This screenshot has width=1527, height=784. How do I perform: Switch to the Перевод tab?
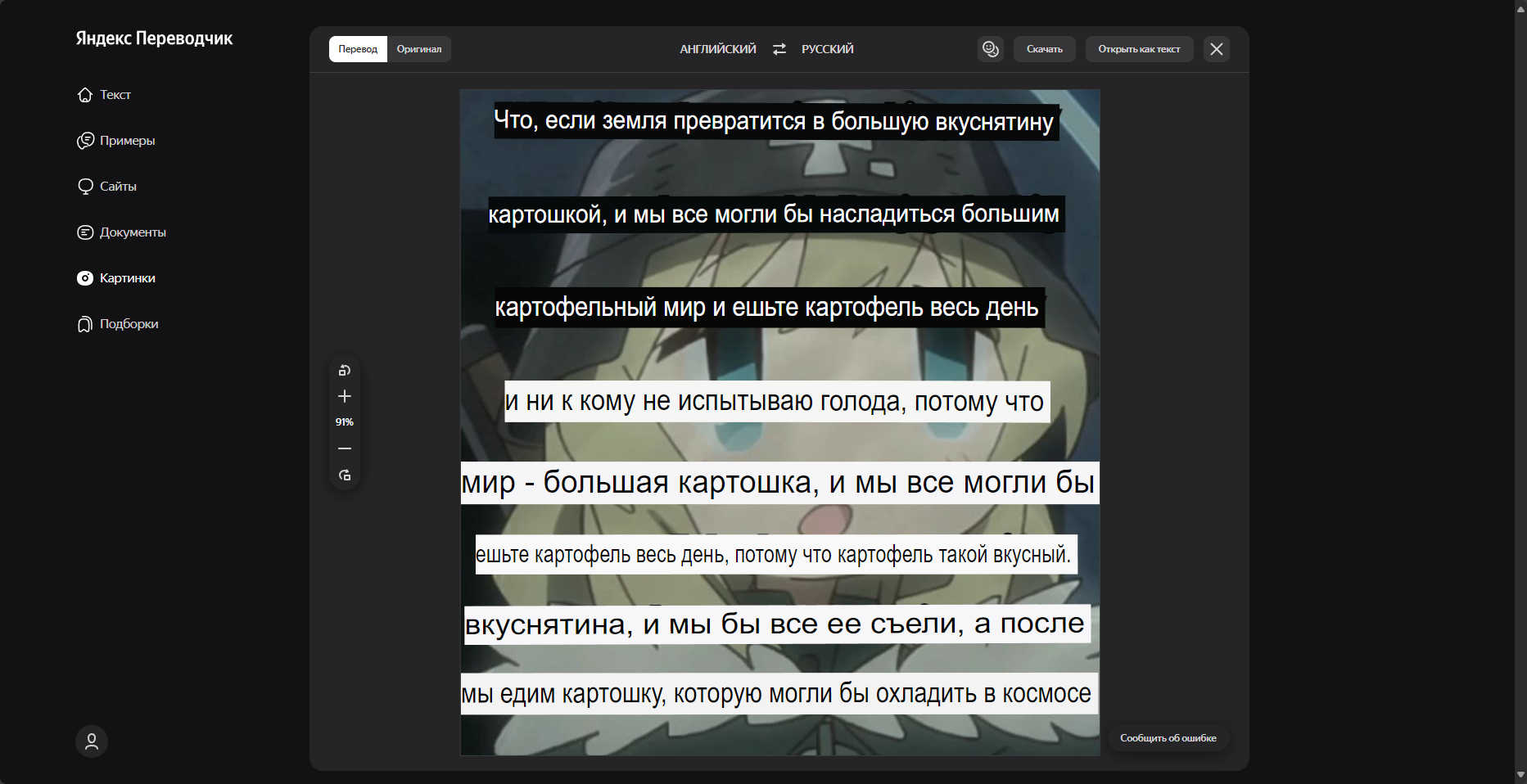(x=358, y=49)
